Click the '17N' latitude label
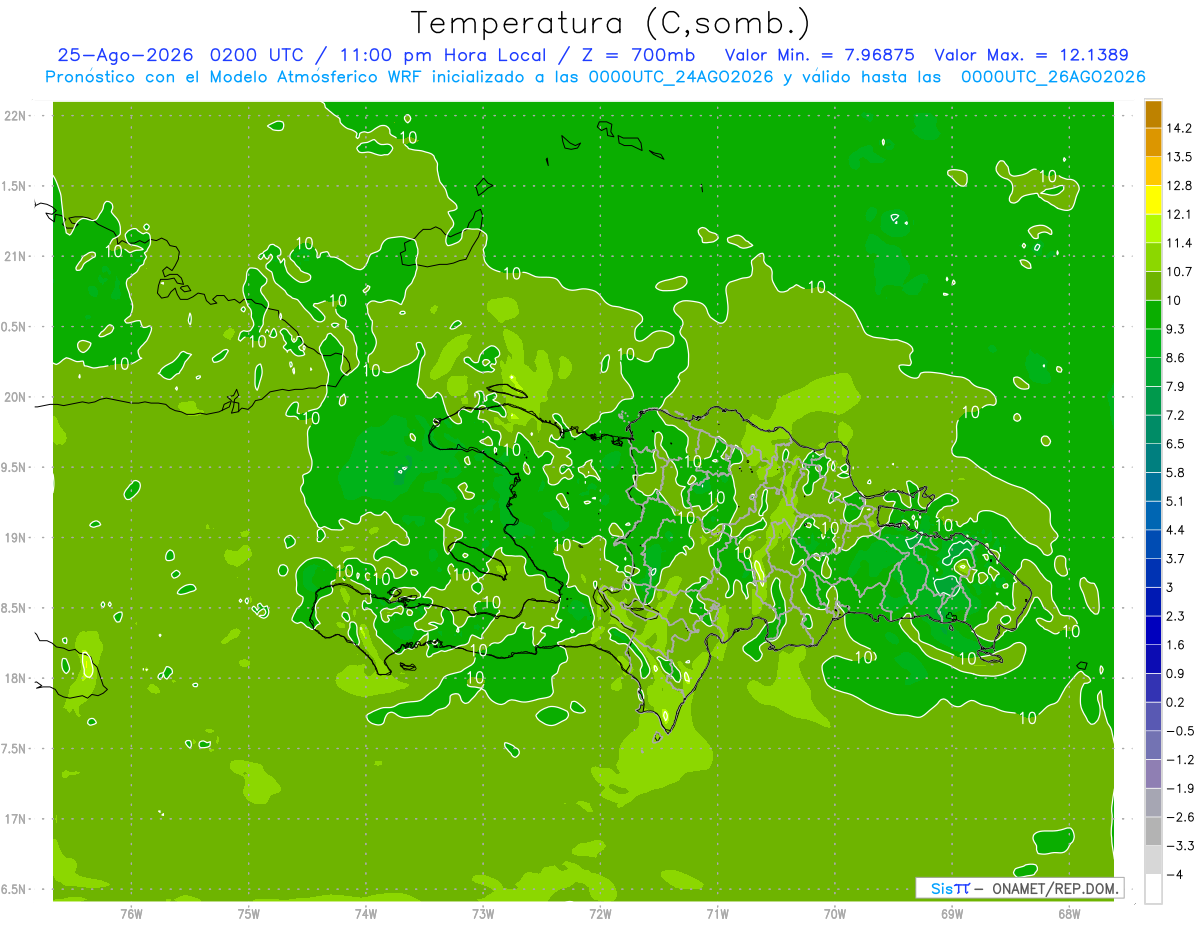The height and width of the screenshot is (927, 1200). (x=14, y=819)
